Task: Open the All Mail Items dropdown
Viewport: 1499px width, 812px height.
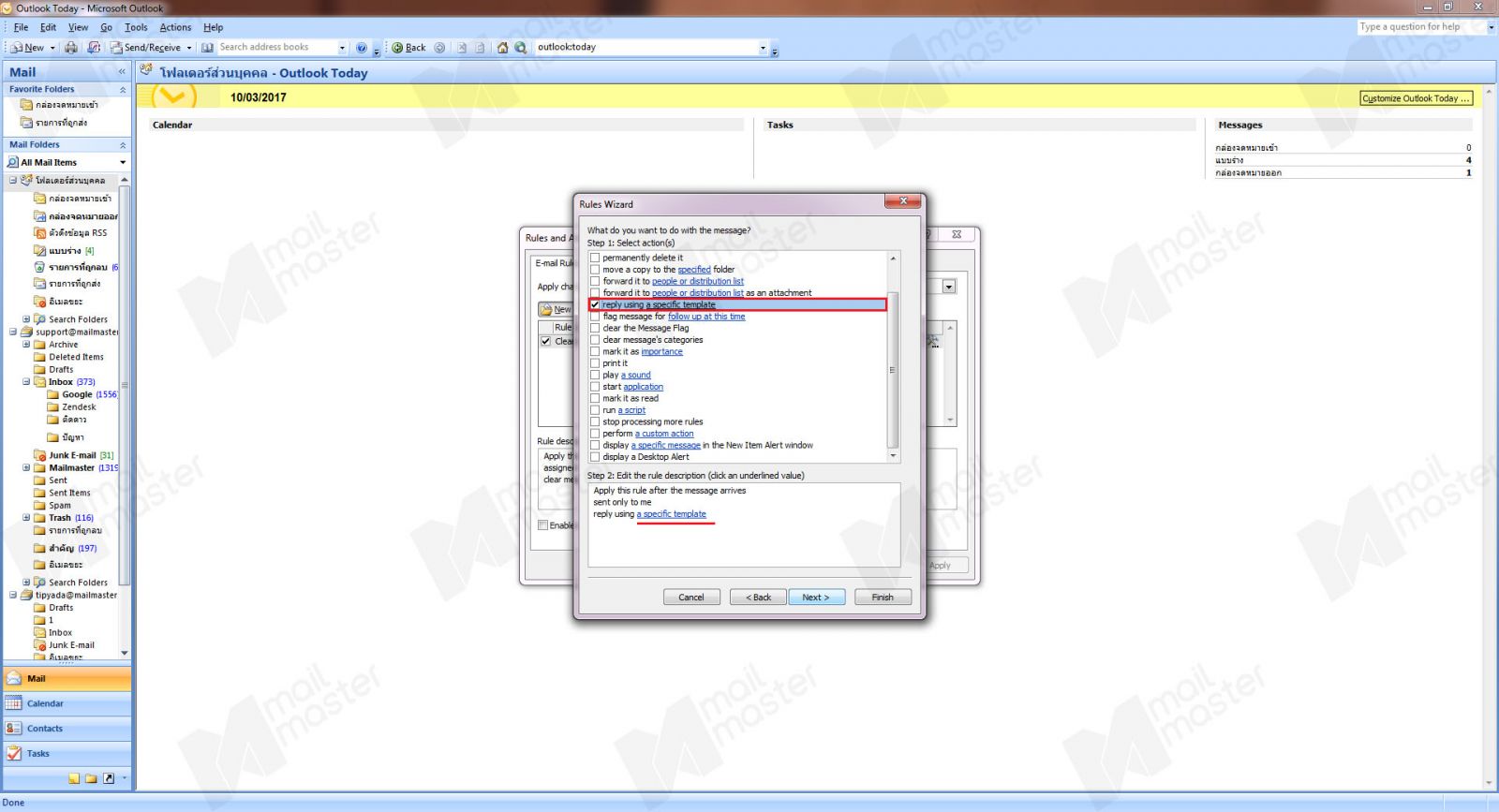Action: coord(122,162)
